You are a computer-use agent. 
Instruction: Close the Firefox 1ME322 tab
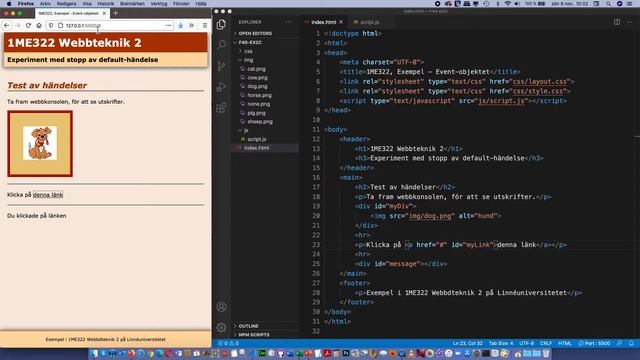point(104,13)
